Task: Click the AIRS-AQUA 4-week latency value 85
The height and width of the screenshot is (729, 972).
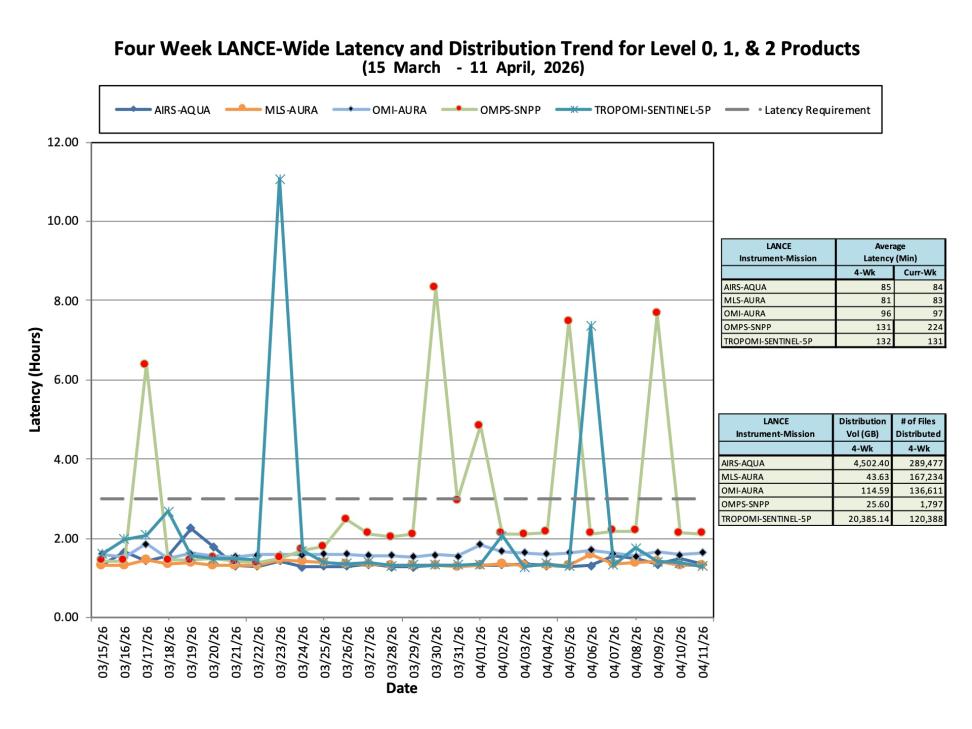Action: (x=886, y=287)
